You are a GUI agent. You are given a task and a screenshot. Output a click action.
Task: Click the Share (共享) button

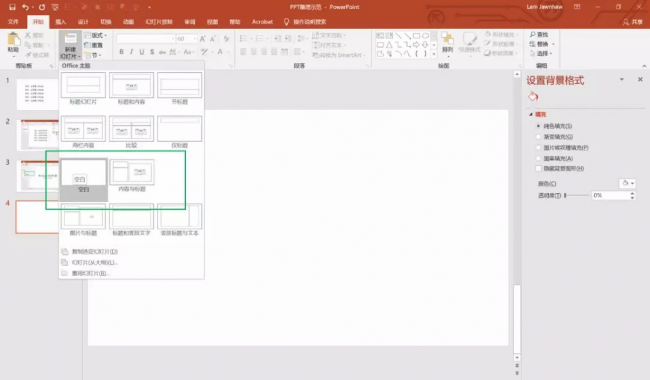633,22
